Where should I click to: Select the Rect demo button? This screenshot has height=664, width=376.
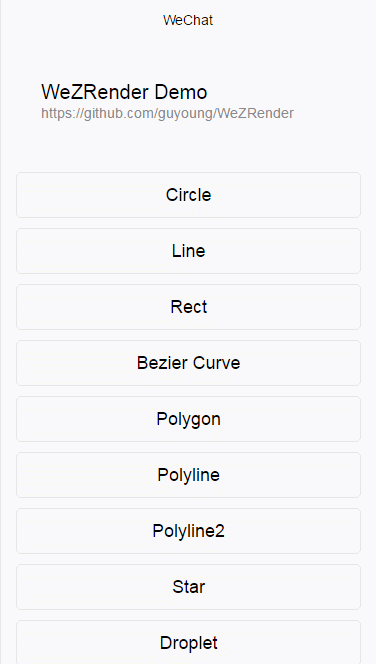click(x=188, y=307)
